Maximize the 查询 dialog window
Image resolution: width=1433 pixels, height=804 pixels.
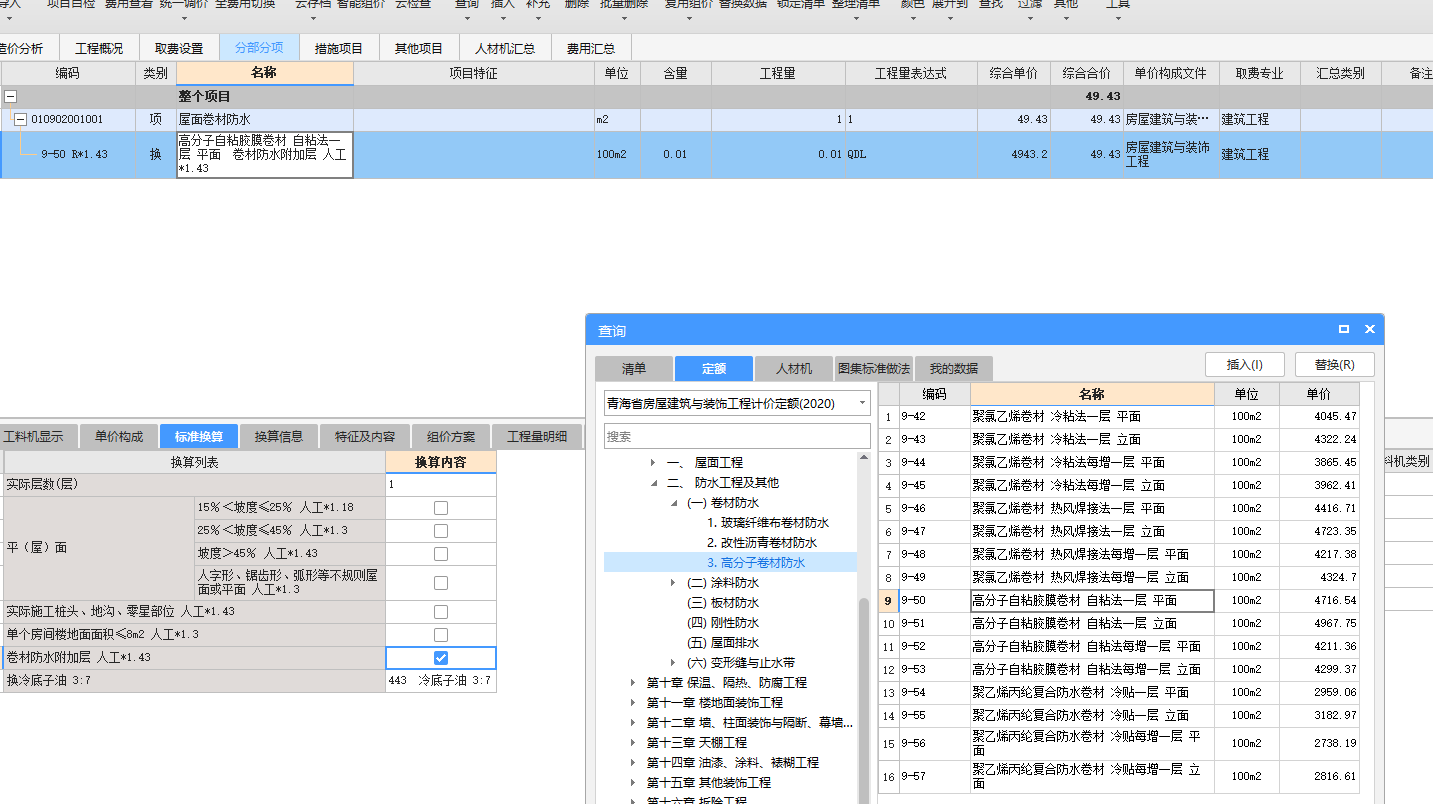pos(1344,329)
